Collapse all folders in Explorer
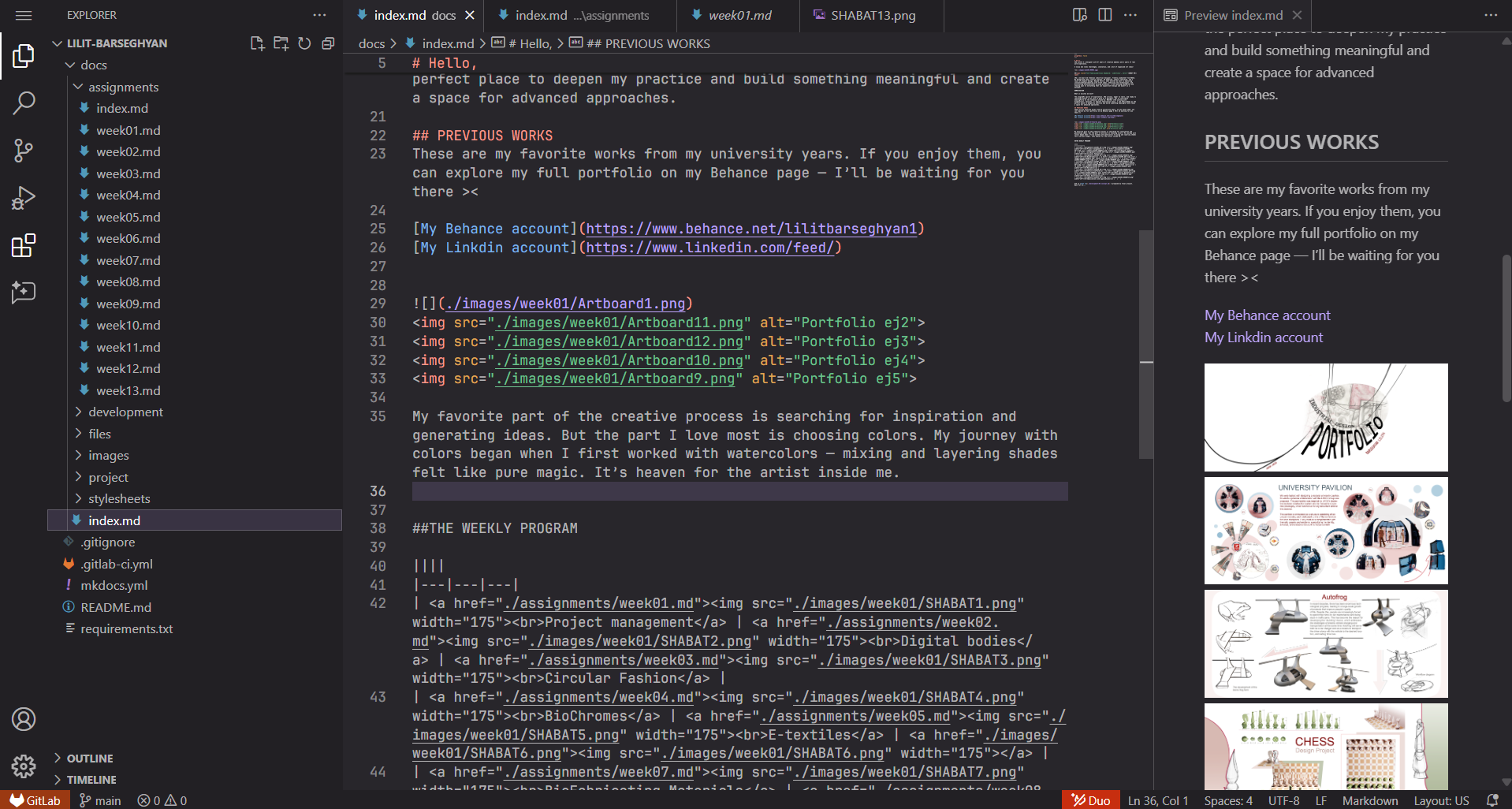Viewport: 1512px width, 809px height. (x=328, y=43)
